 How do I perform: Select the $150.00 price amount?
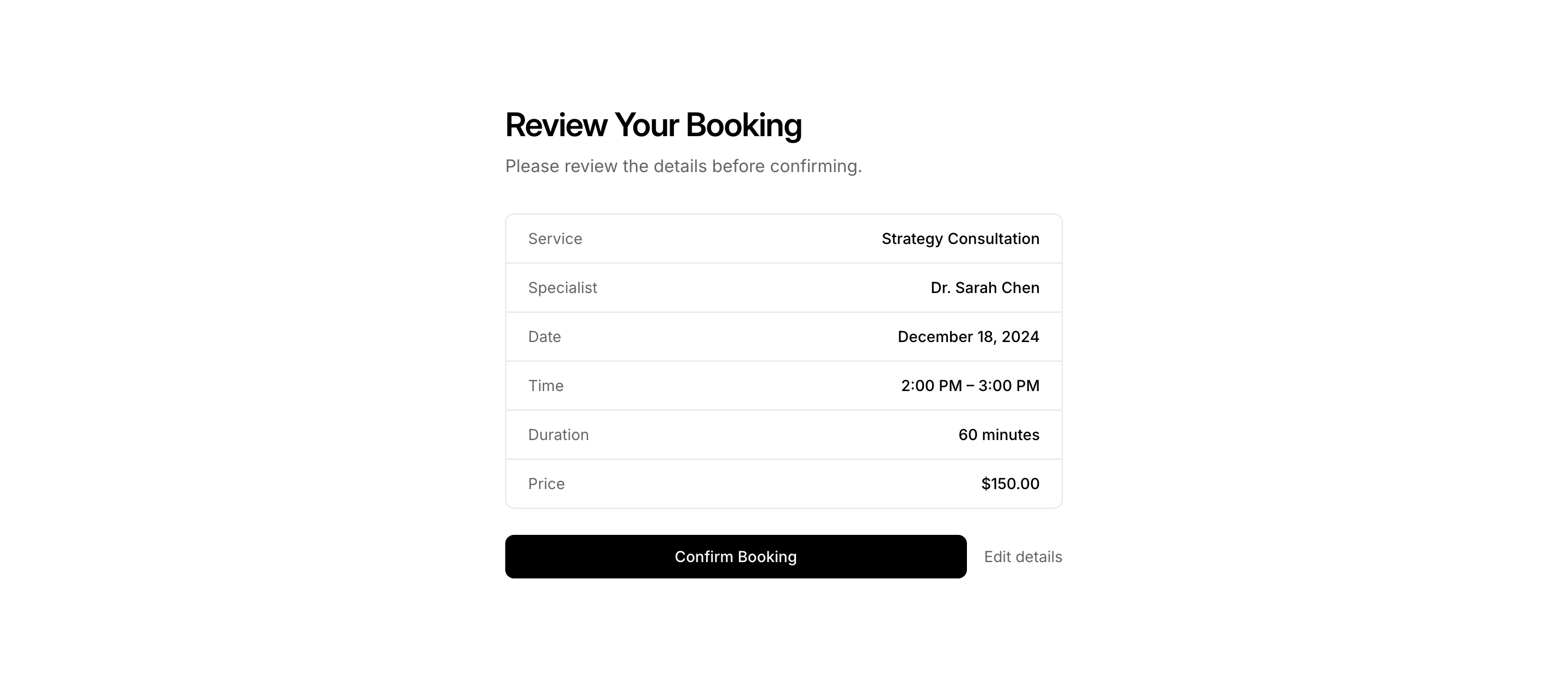[1010, 484]
